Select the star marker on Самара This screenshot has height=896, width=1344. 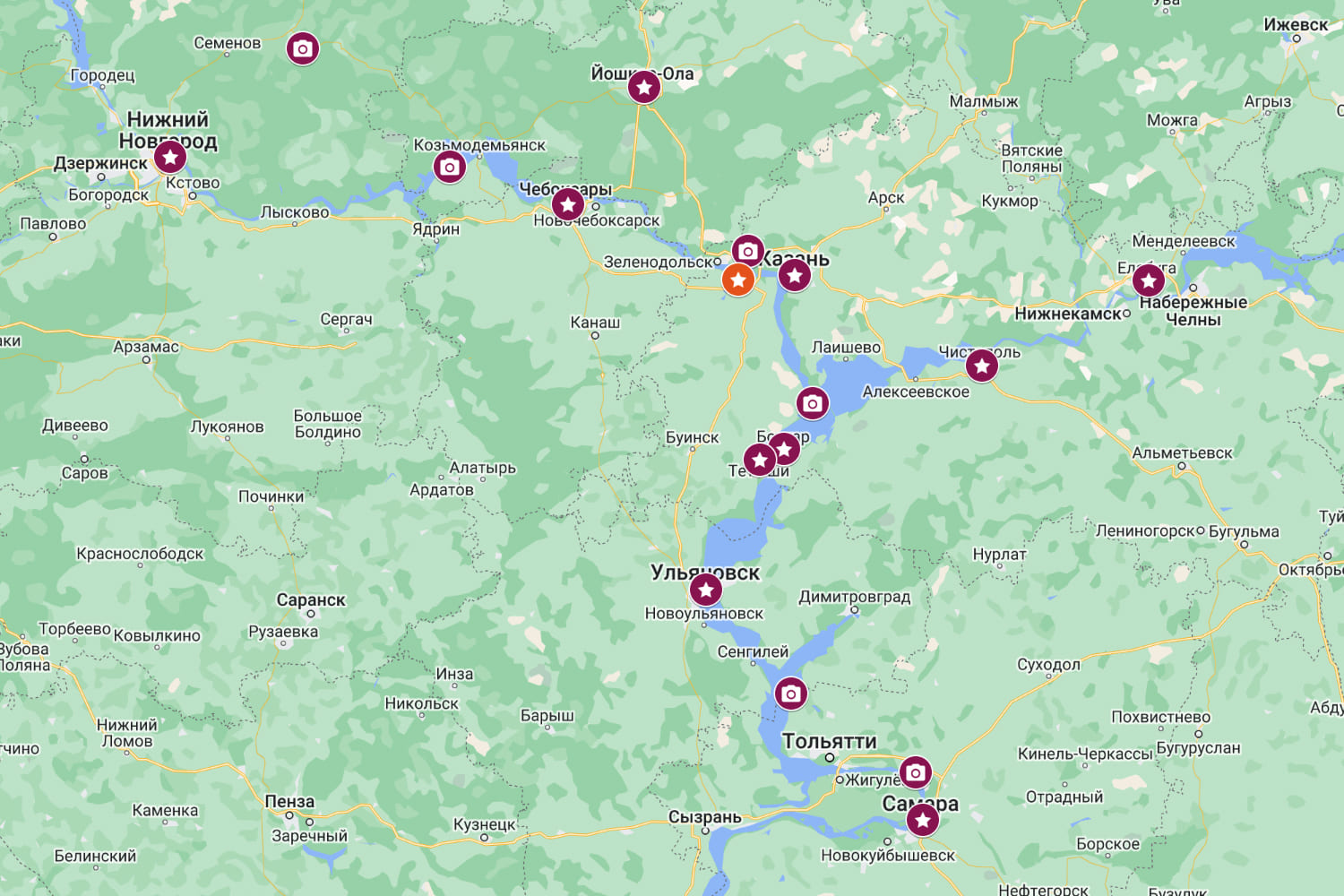coord(922,819)
